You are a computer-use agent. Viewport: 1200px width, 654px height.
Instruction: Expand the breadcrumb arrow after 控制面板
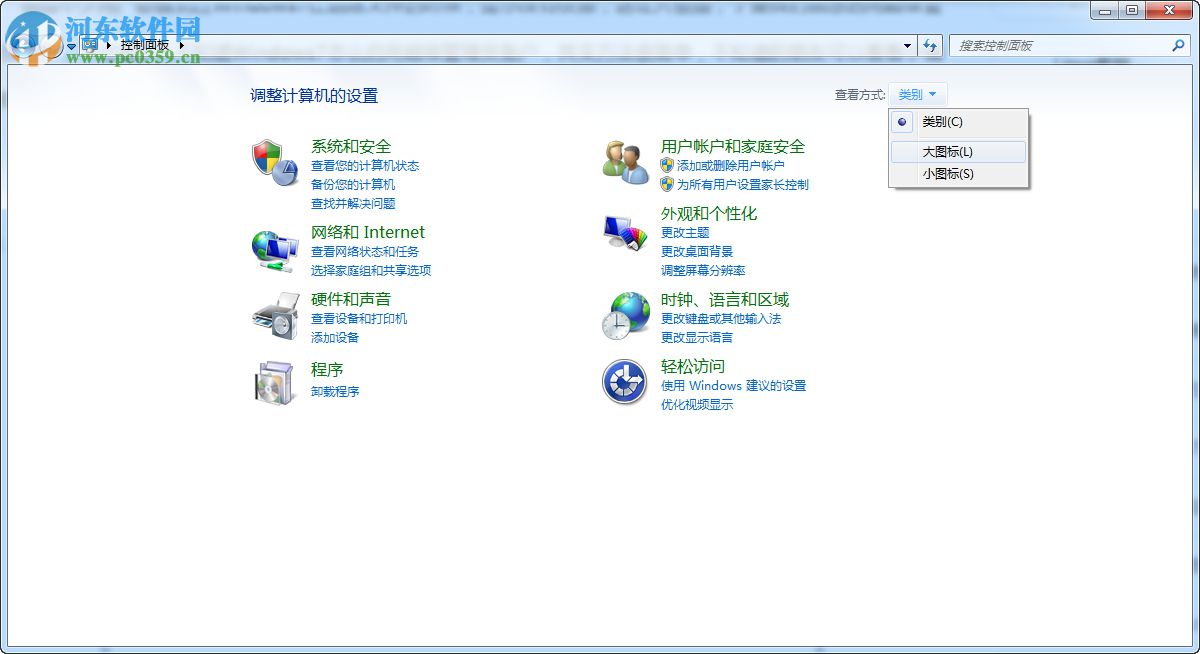(x=185, y=45)
